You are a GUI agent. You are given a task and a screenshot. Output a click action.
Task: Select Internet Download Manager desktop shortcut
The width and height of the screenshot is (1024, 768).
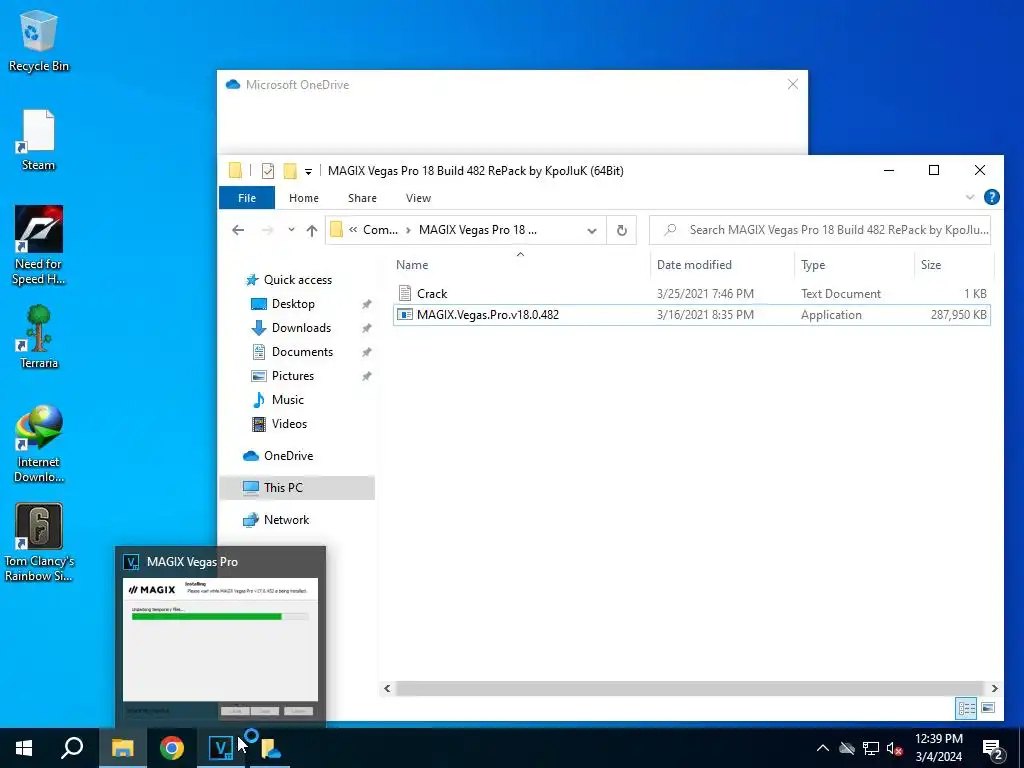click(39, 444)
